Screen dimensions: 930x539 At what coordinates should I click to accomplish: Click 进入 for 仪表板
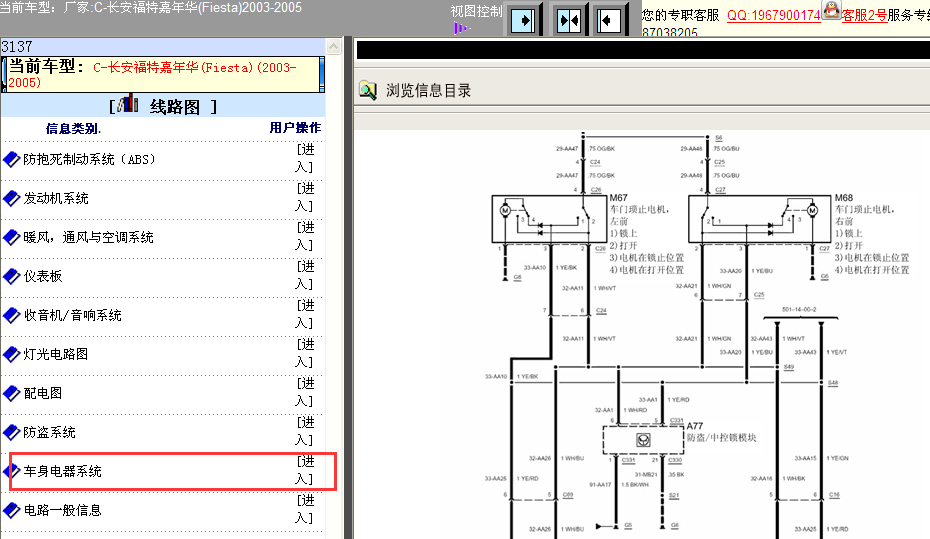point(305,275)
